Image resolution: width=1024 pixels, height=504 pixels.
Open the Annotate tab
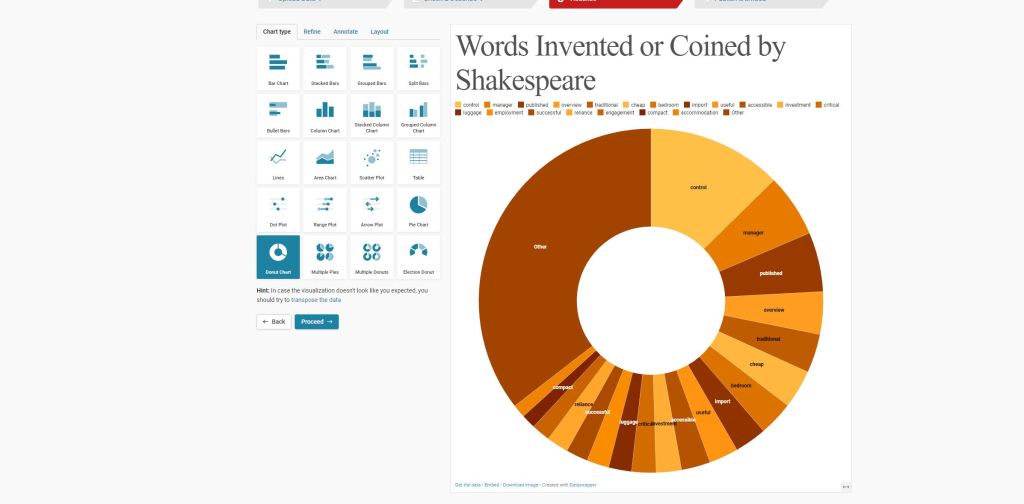[345, 32]
